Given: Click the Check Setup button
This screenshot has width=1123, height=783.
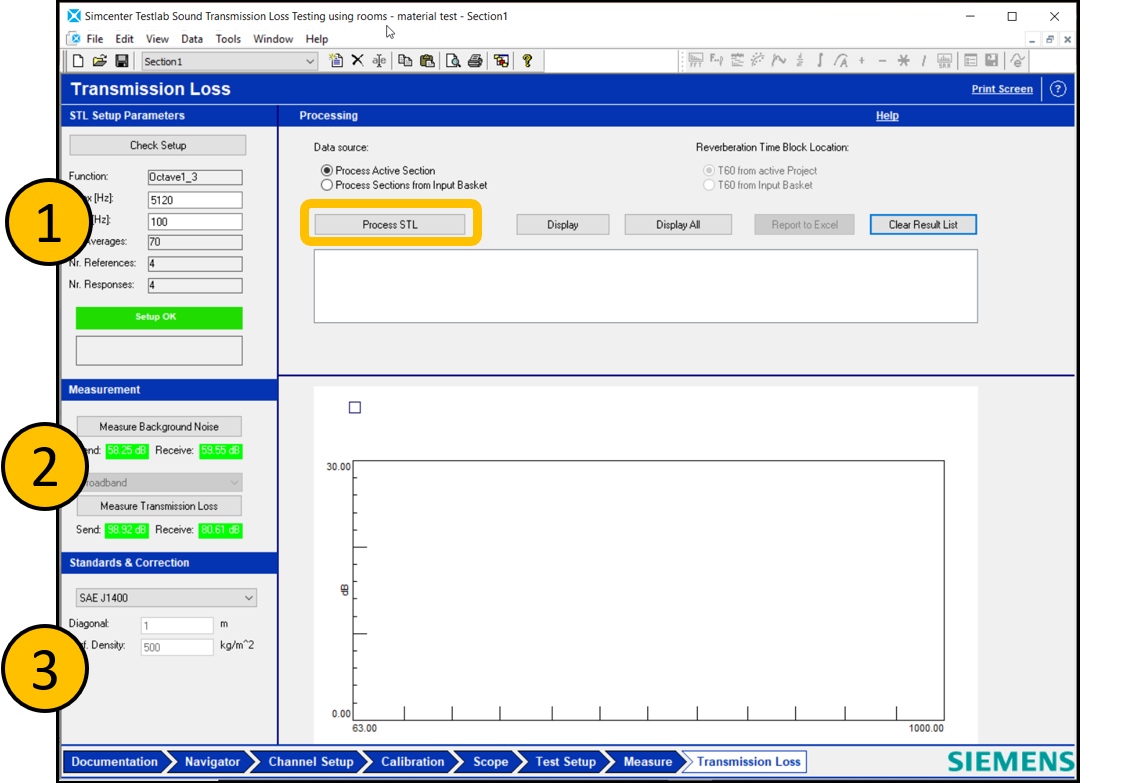Looking at the screenshot, I should pyautogui.click(x=158, y=145).
